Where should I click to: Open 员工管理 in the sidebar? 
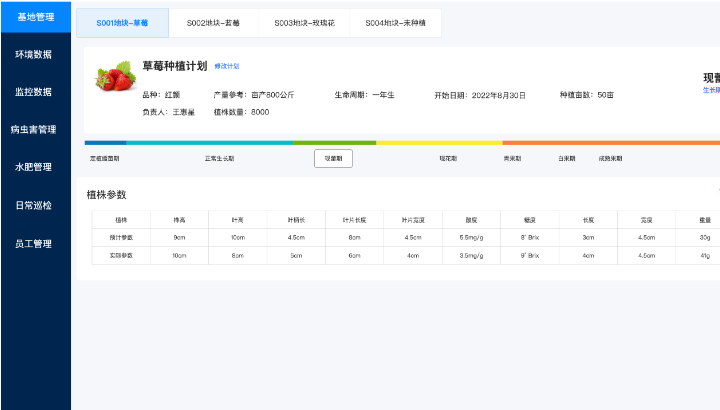tap(33, 244)
